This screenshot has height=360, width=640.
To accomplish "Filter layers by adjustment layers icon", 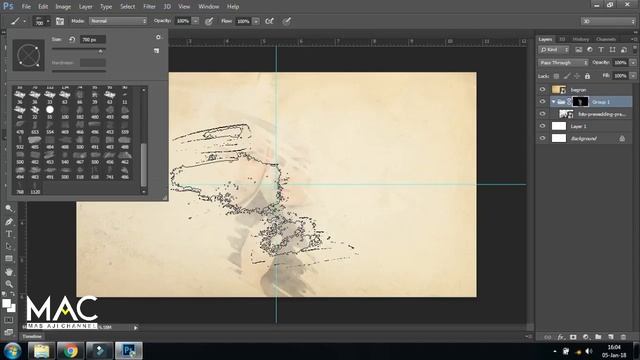I will [x=589, y=50].
